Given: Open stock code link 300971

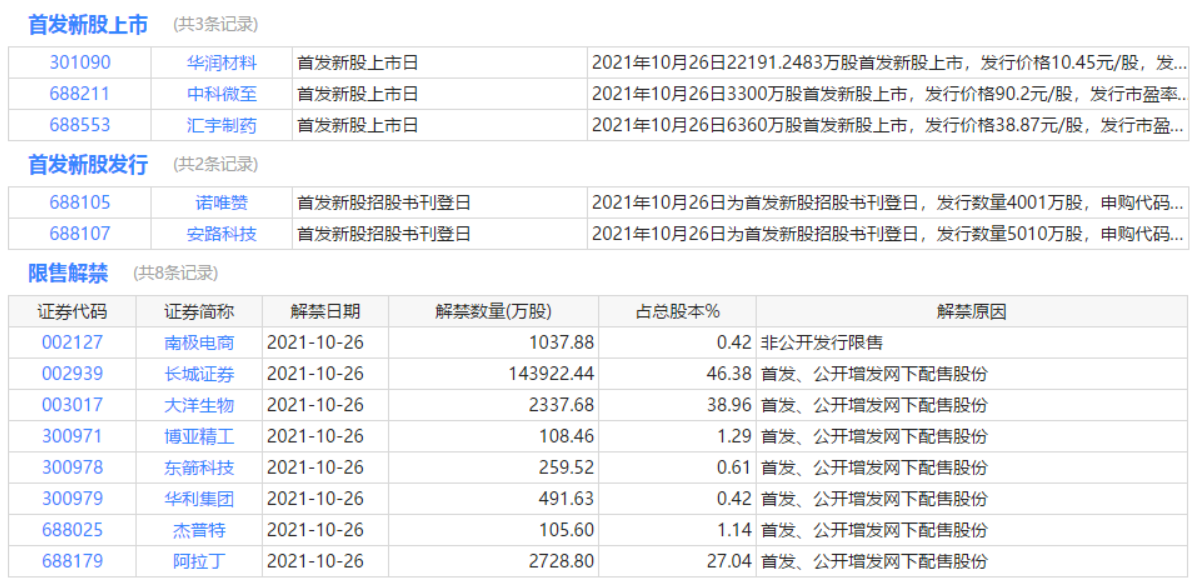Looking at the screenshot, I should pos(72,437).
